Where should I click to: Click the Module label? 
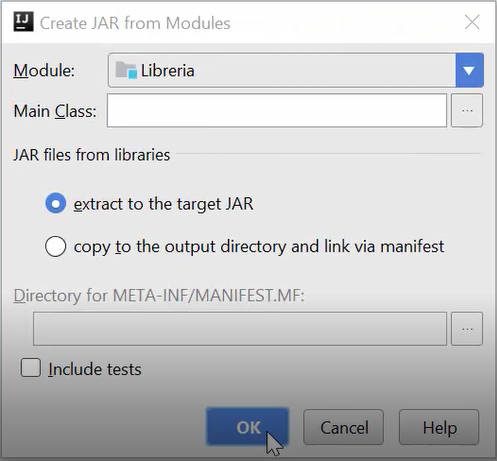44,70
